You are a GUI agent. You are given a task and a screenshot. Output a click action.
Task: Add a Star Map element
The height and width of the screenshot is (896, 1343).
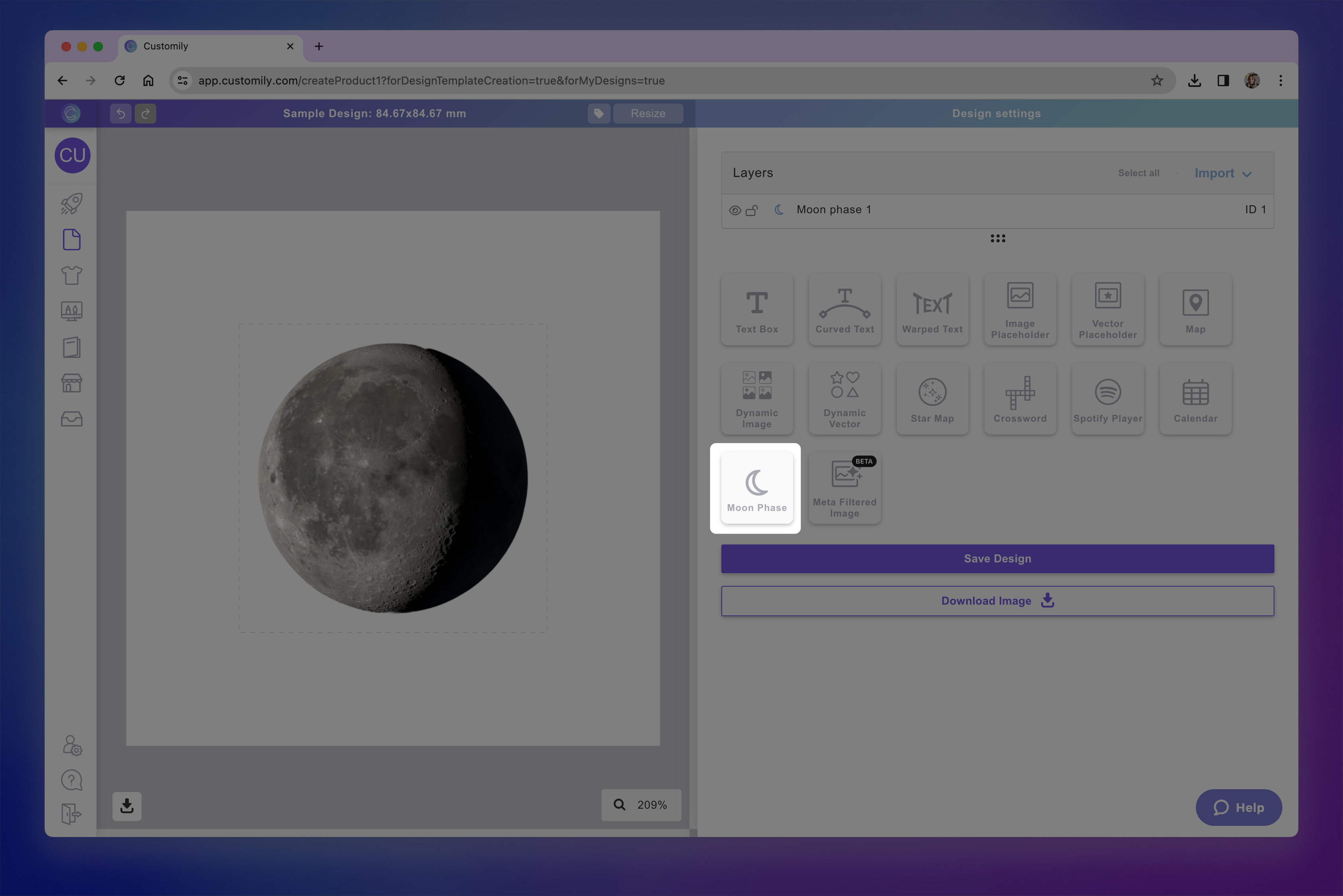932,398
